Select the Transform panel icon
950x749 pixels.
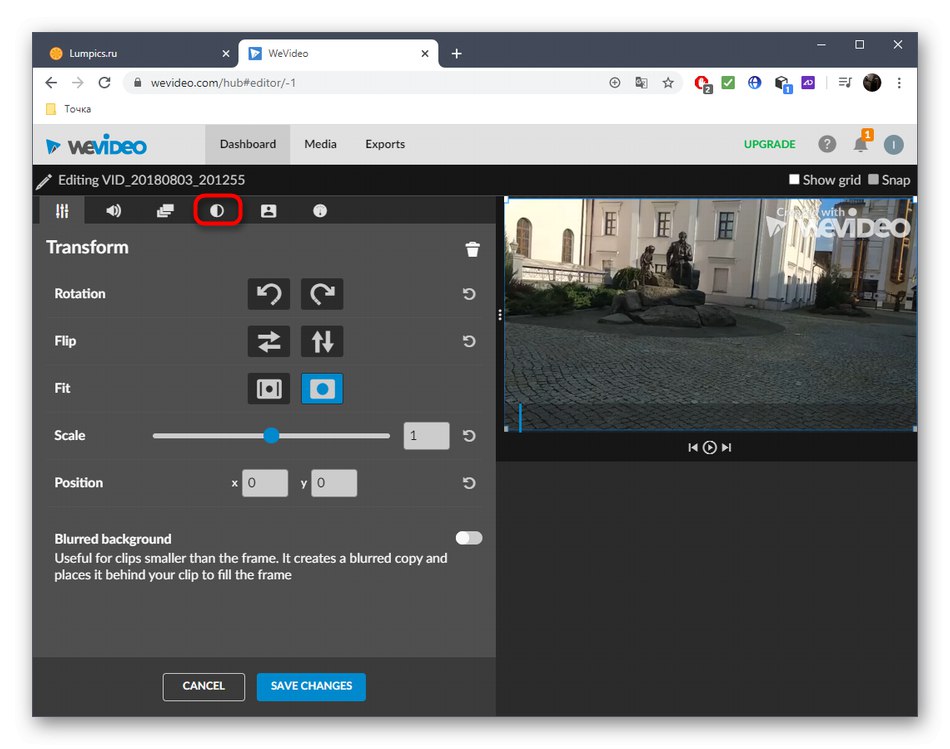click(61, 210)
